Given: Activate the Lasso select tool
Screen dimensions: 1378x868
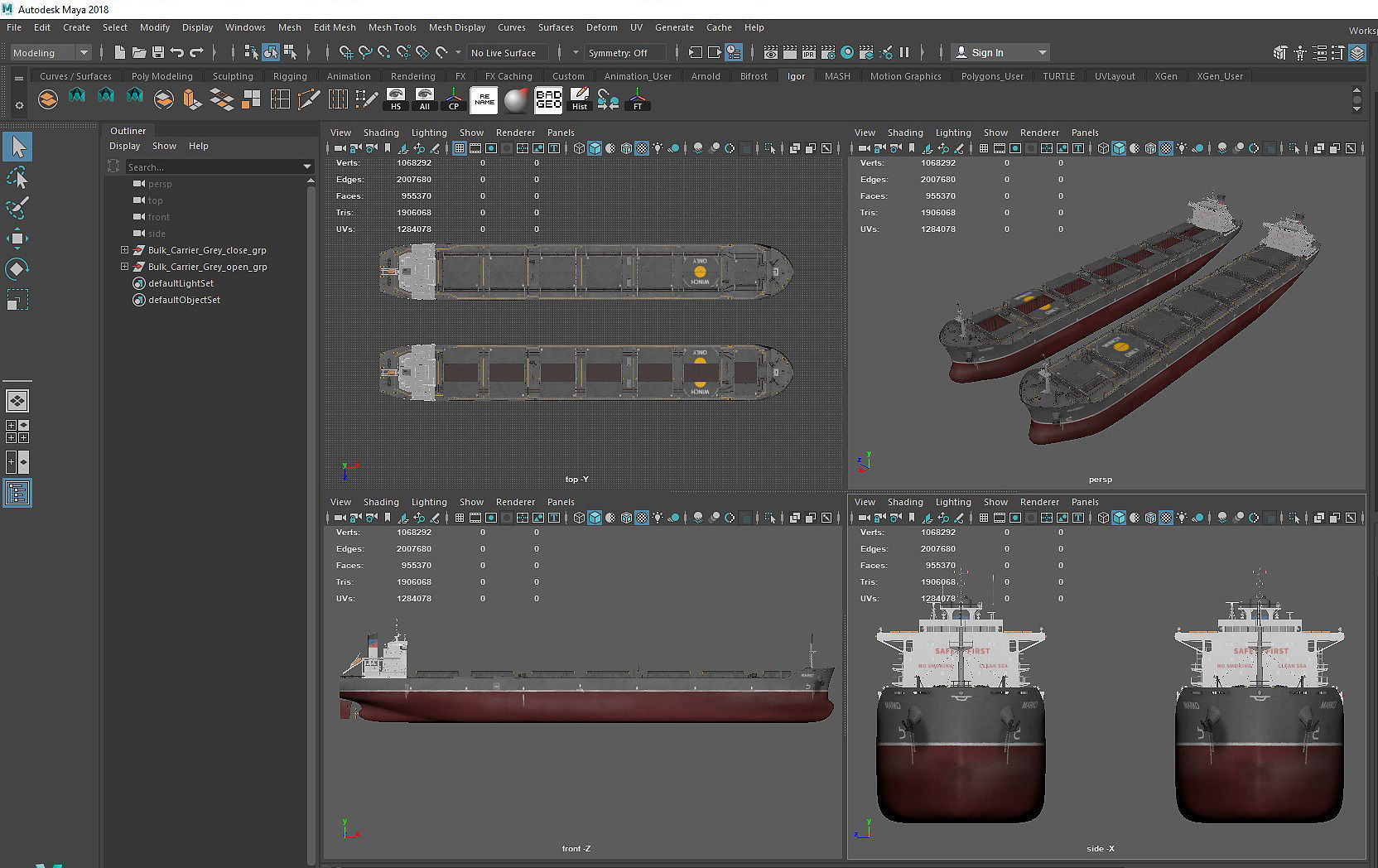Looking at the screenshot, I should [x=17, y=177].
